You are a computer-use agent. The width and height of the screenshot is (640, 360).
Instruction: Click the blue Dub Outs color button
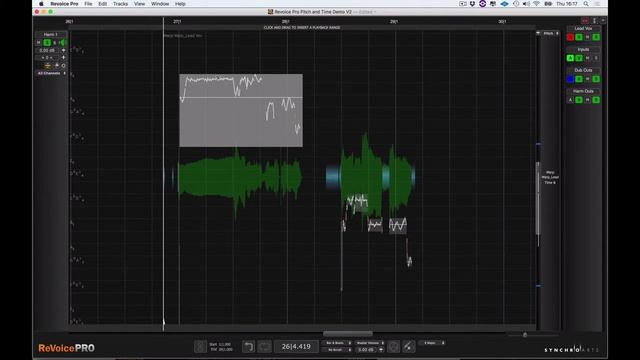pos(570,79)
